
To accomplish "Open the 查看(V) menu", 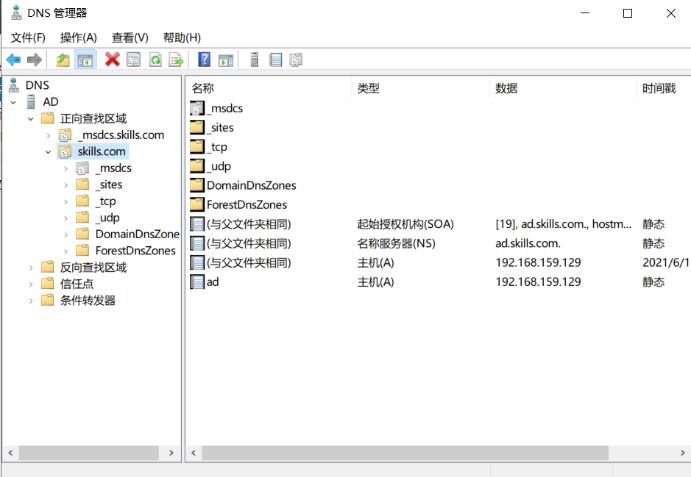I will click(x=130, y=37).
